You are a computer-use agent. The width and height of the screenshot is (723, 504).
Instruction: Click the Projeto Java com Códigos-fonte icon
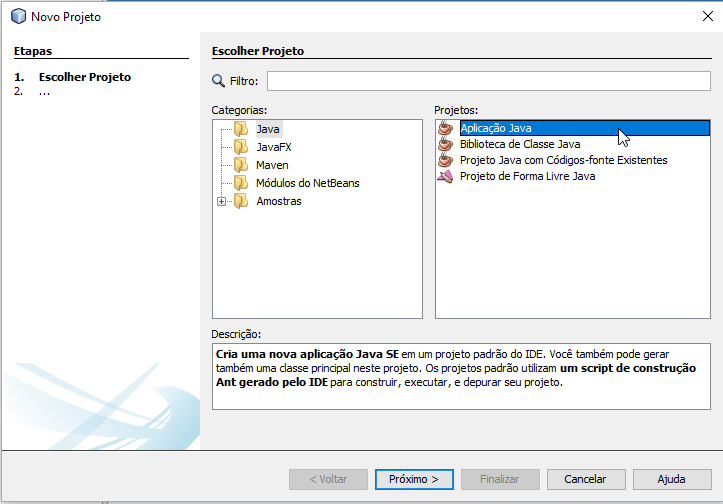[x=446, y=160]
